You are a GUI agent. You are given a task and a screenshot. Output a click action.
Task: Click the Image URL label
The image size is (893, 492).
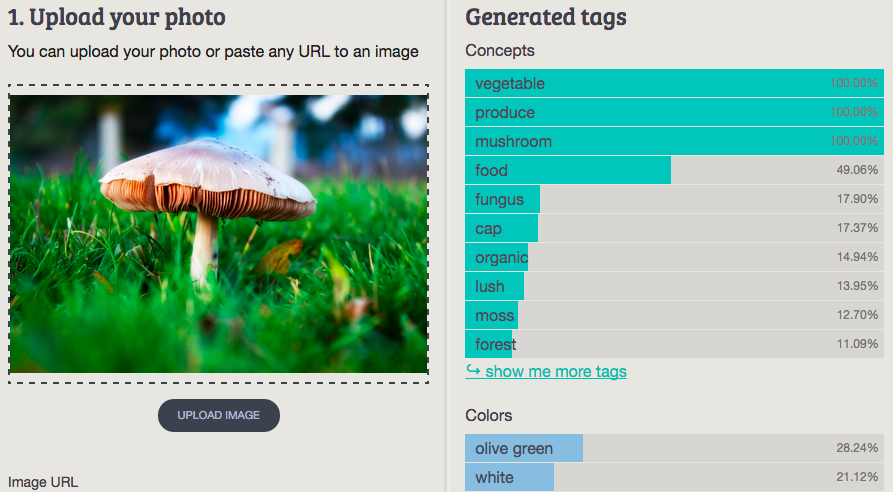(x=43, y=482)
